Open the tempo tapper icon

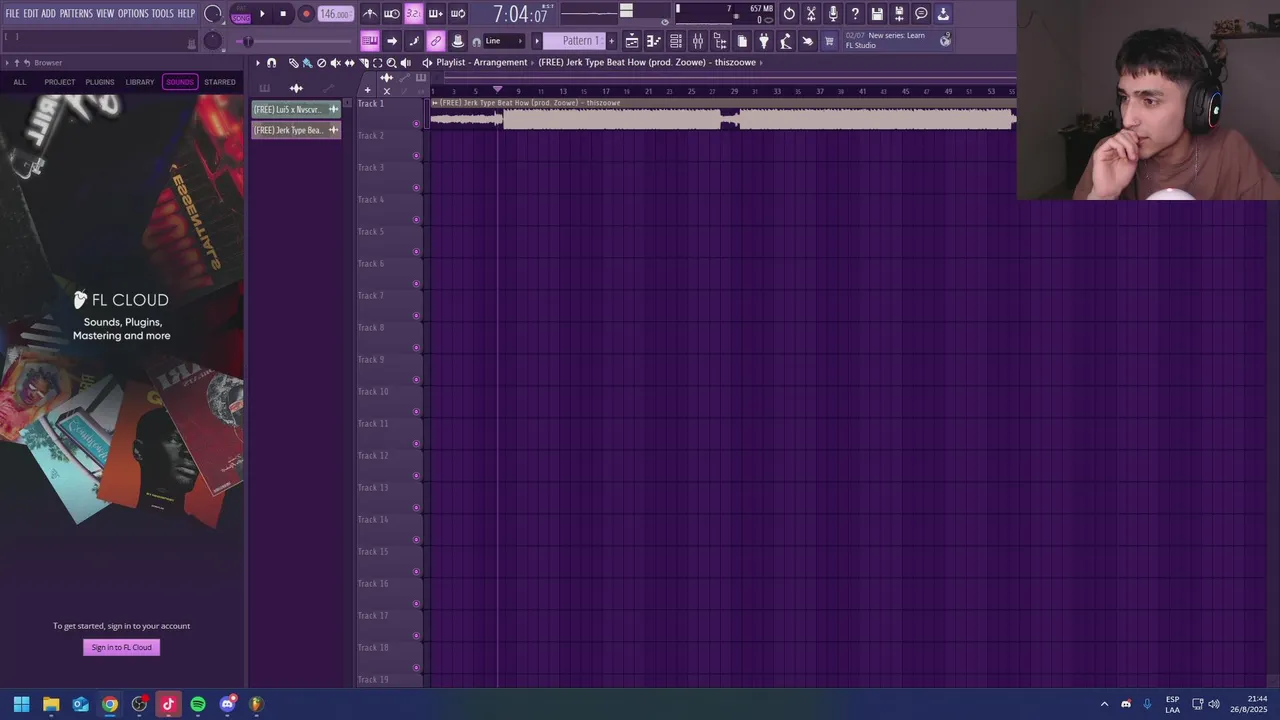[785, 41]
